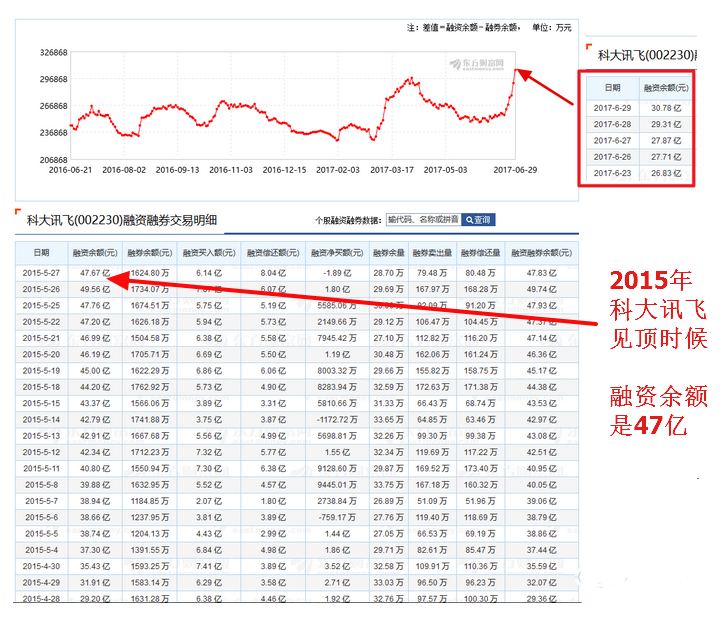Select the 29.31亿 value in the side table
This screenshot has height=618, width=728.
tap(666, 124)
